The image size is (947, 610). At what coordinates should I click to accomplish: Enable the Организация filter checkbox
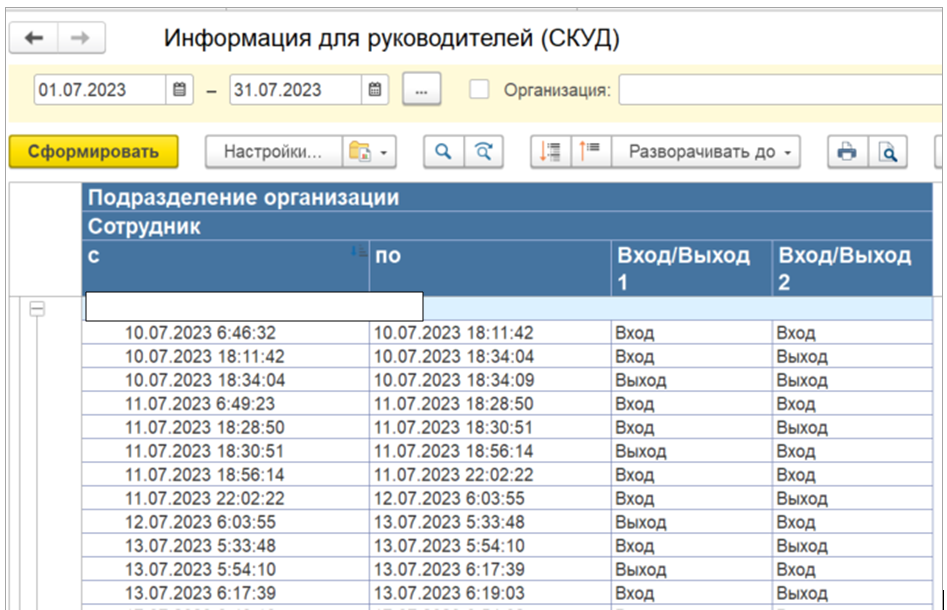point(480,89)
